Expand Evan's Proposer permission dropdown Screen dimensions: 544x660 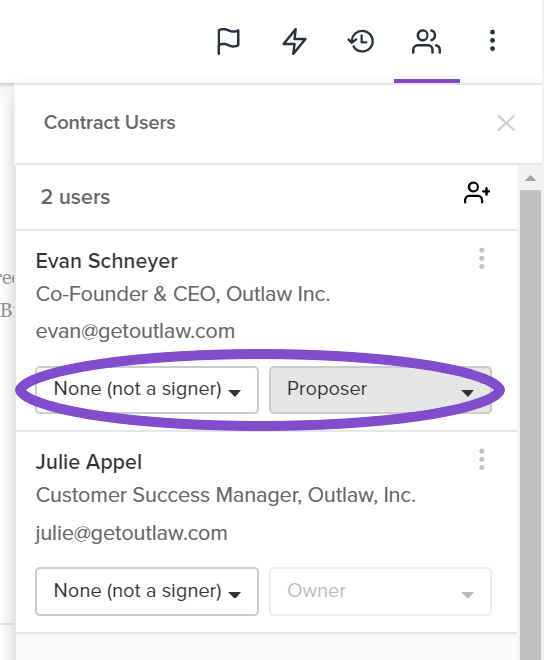coord(380,390)
